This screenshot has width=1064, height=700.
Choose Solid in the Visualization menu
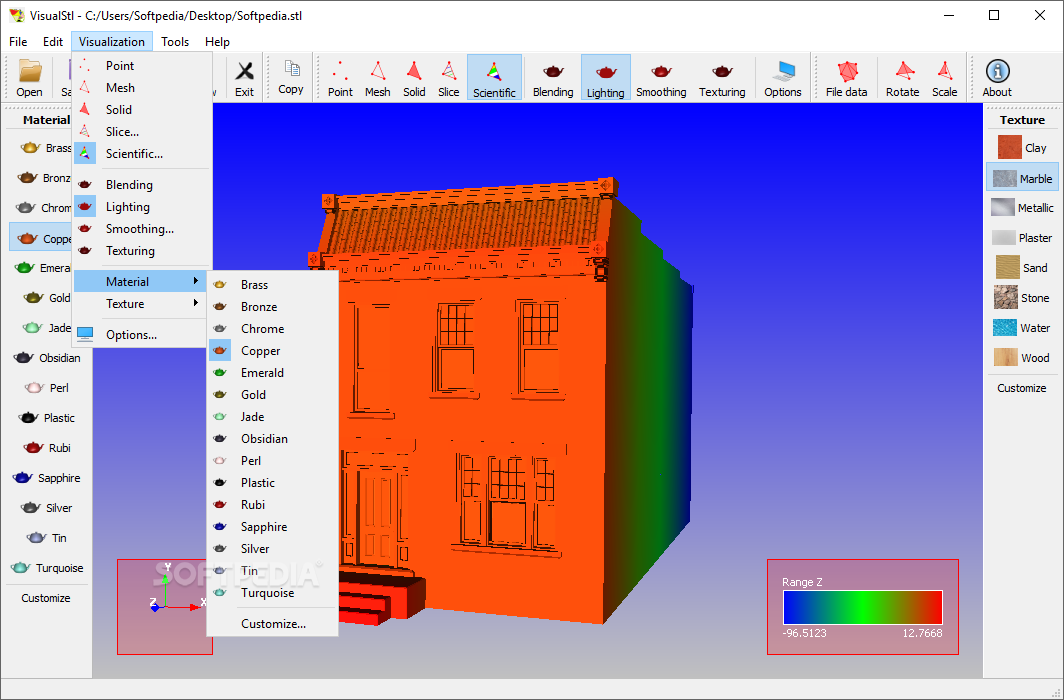(142, 109)
